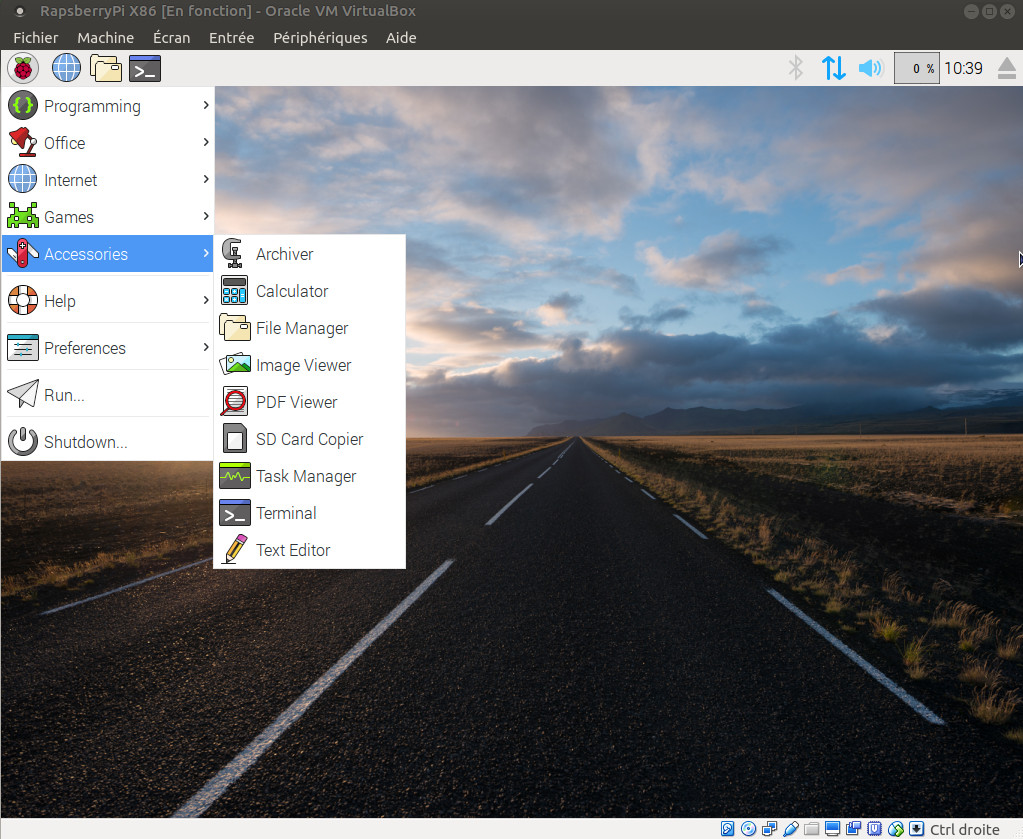Open Task Manager from Accessories submenu
This screenshot has height=839, width=1023.
(305, 476)
